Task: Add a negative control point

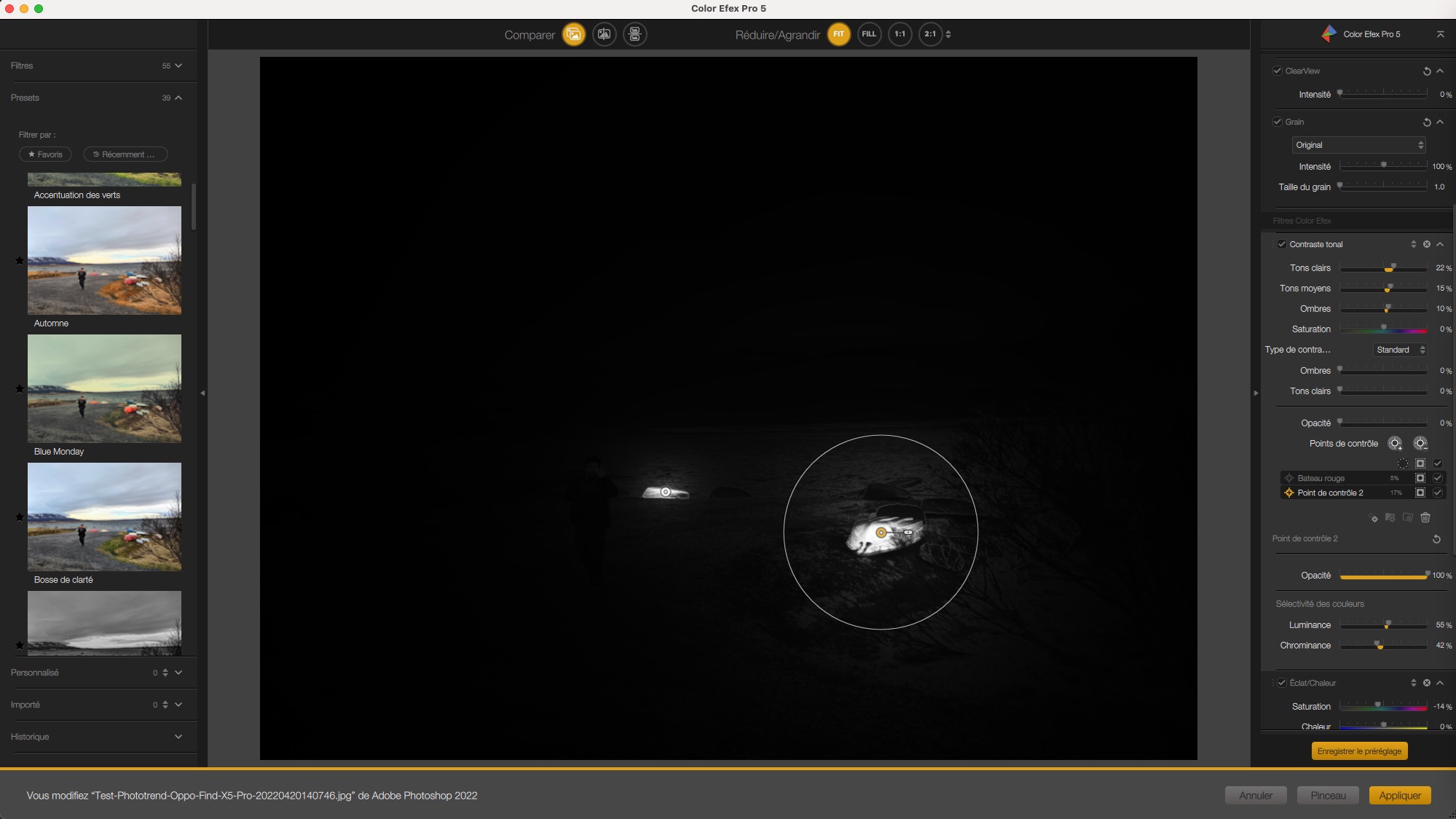Action: point(1420,443)
